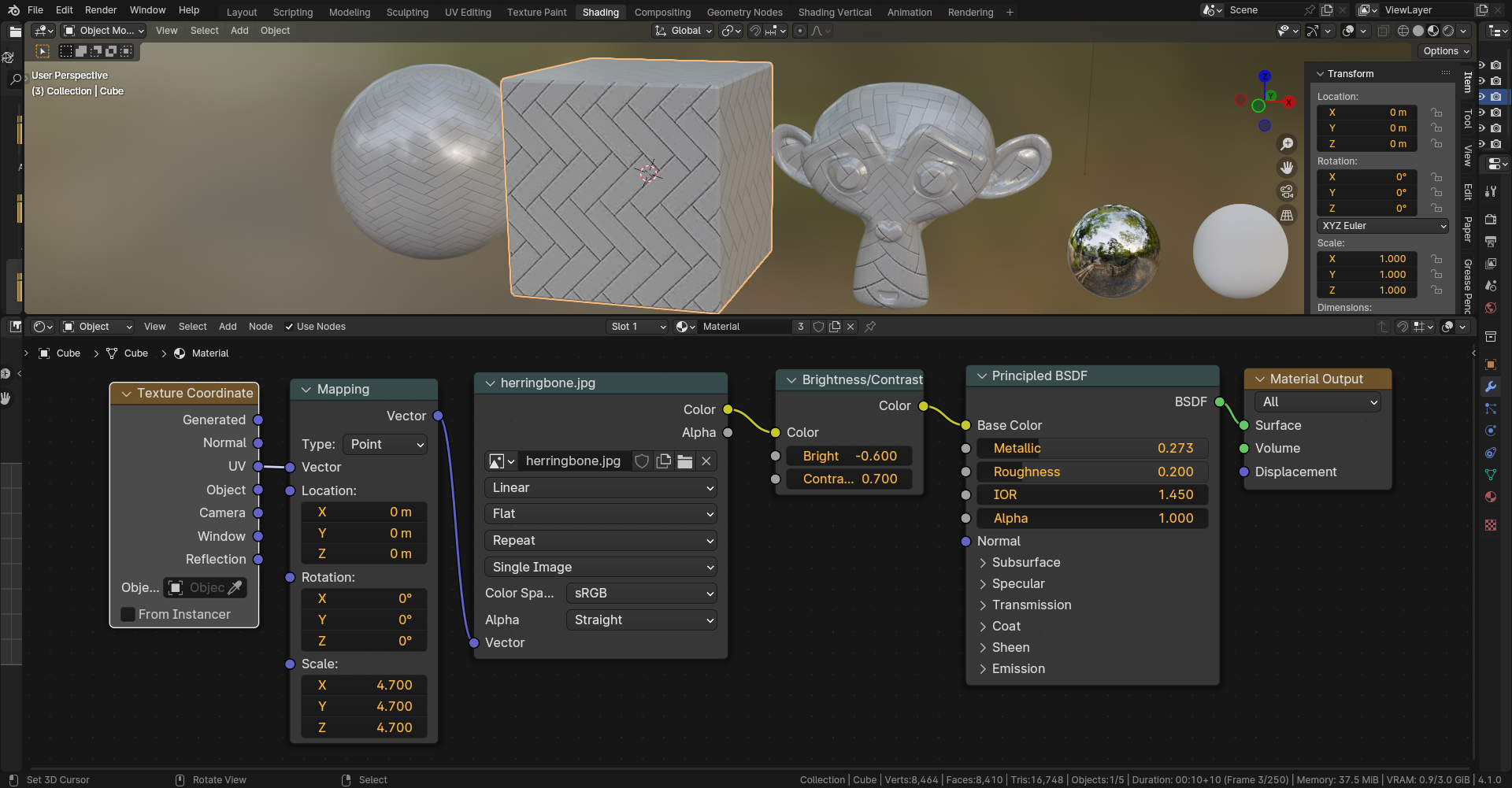Toggle viewport visibility eye of highlighted outliner row
Screen dimensions: 1512x788
(x=1482, y=97)
